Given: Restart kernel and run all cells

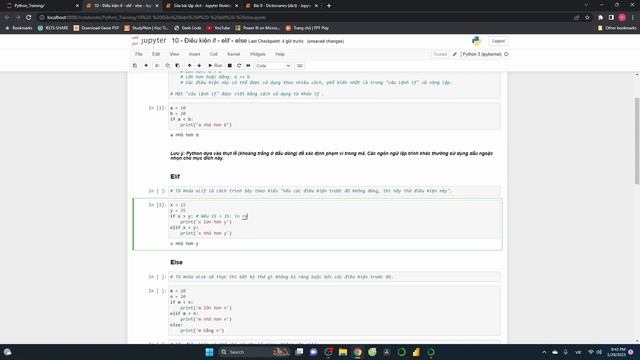Looking at the screenshot, I should pos(248,66).
